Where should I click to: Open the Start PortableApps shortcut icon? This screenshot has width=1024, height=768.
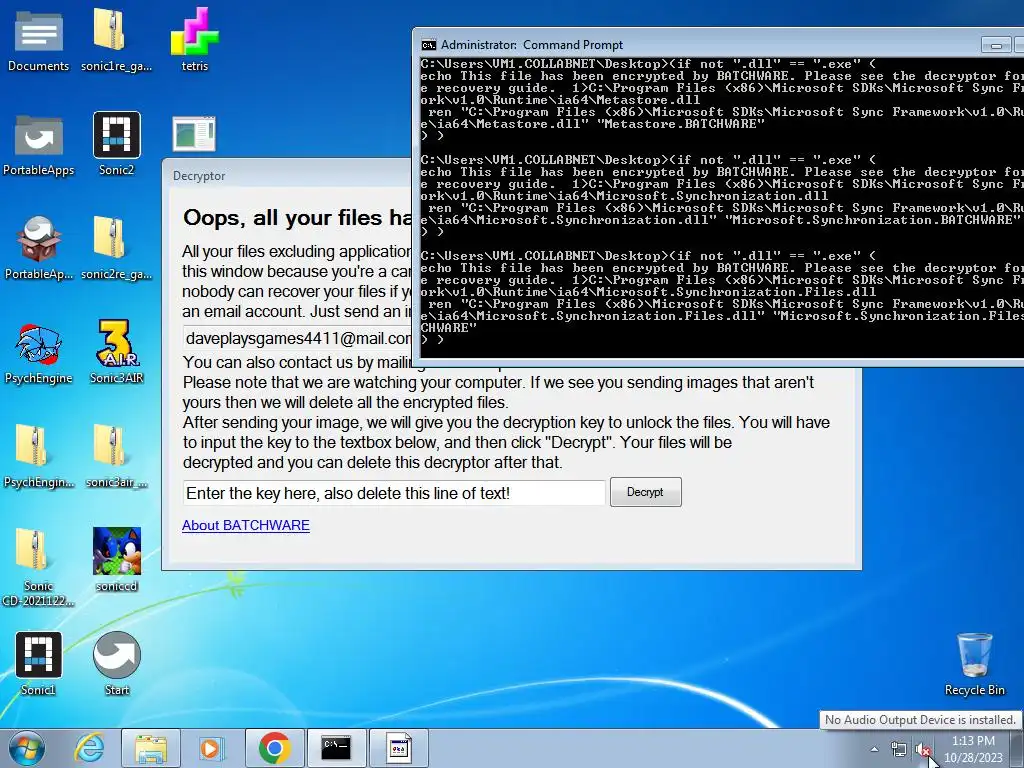tap(116, 664)
